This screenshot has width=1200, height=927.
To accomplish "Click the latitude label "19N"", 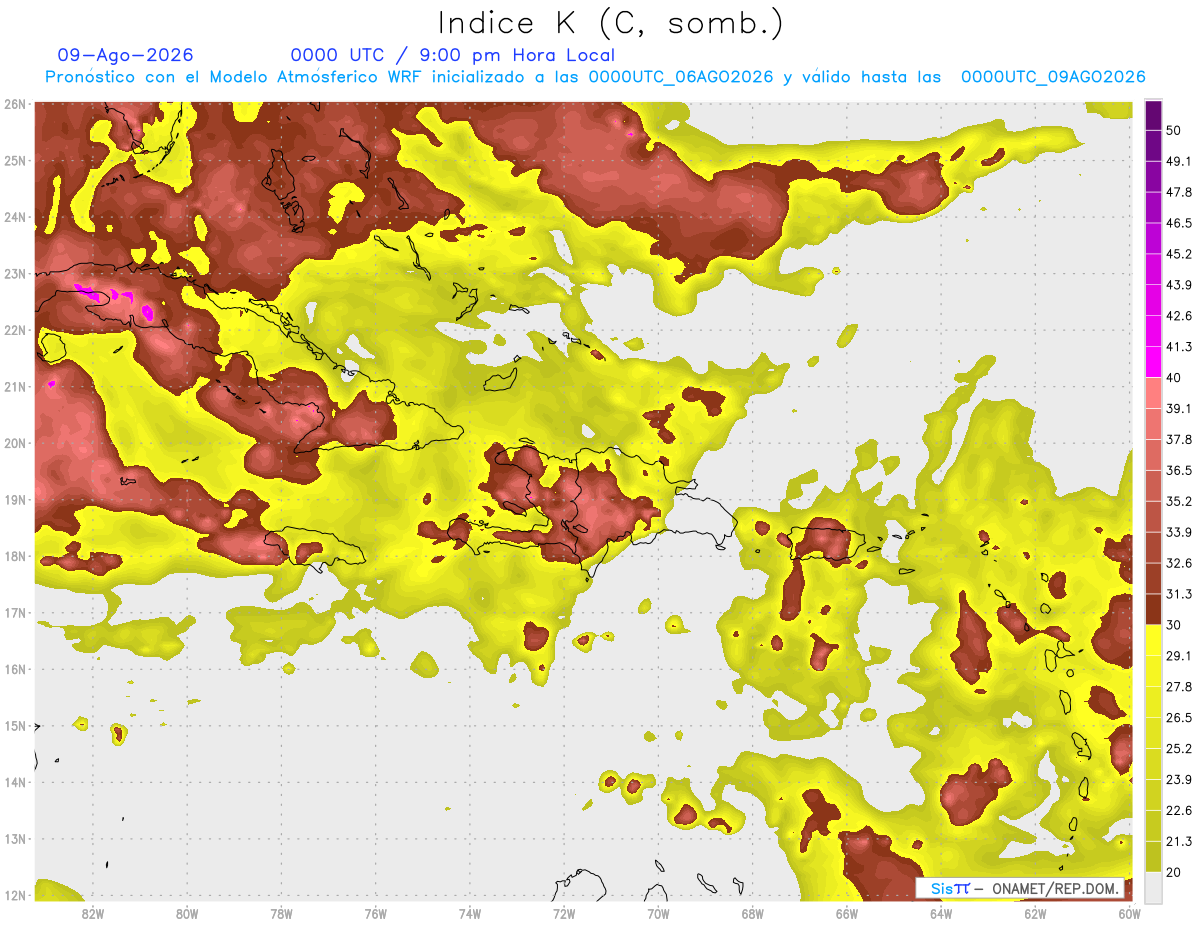I will point(15,499).
